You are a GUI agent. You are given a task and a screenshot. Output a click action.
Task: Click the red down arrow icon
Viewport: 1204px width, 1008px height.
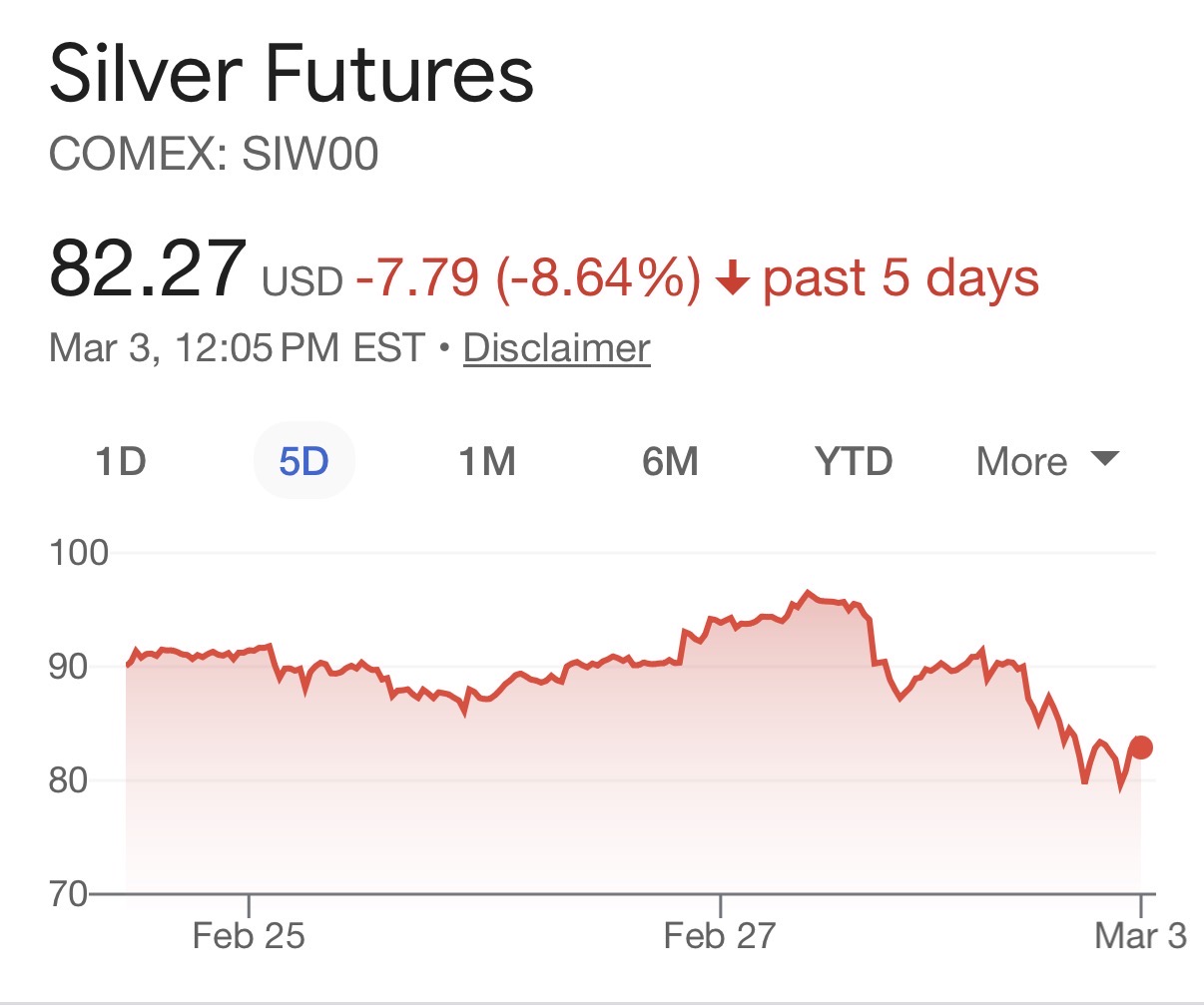(733, 278)
